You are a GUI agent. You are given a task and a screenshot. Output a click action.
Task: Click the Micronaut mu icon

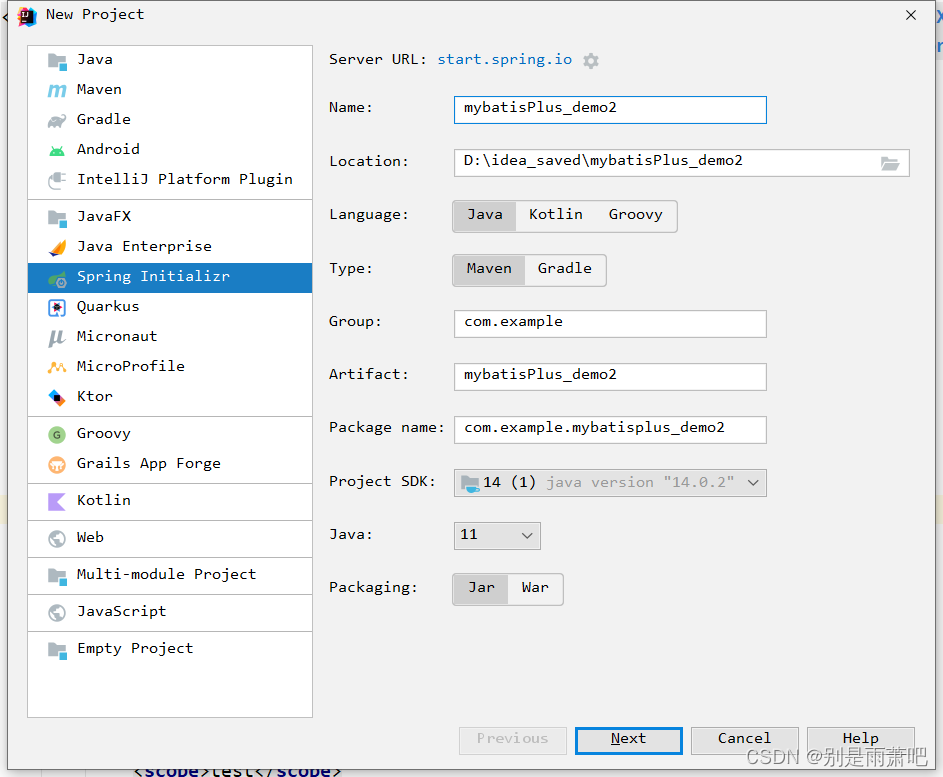click(x=57, y=338)
